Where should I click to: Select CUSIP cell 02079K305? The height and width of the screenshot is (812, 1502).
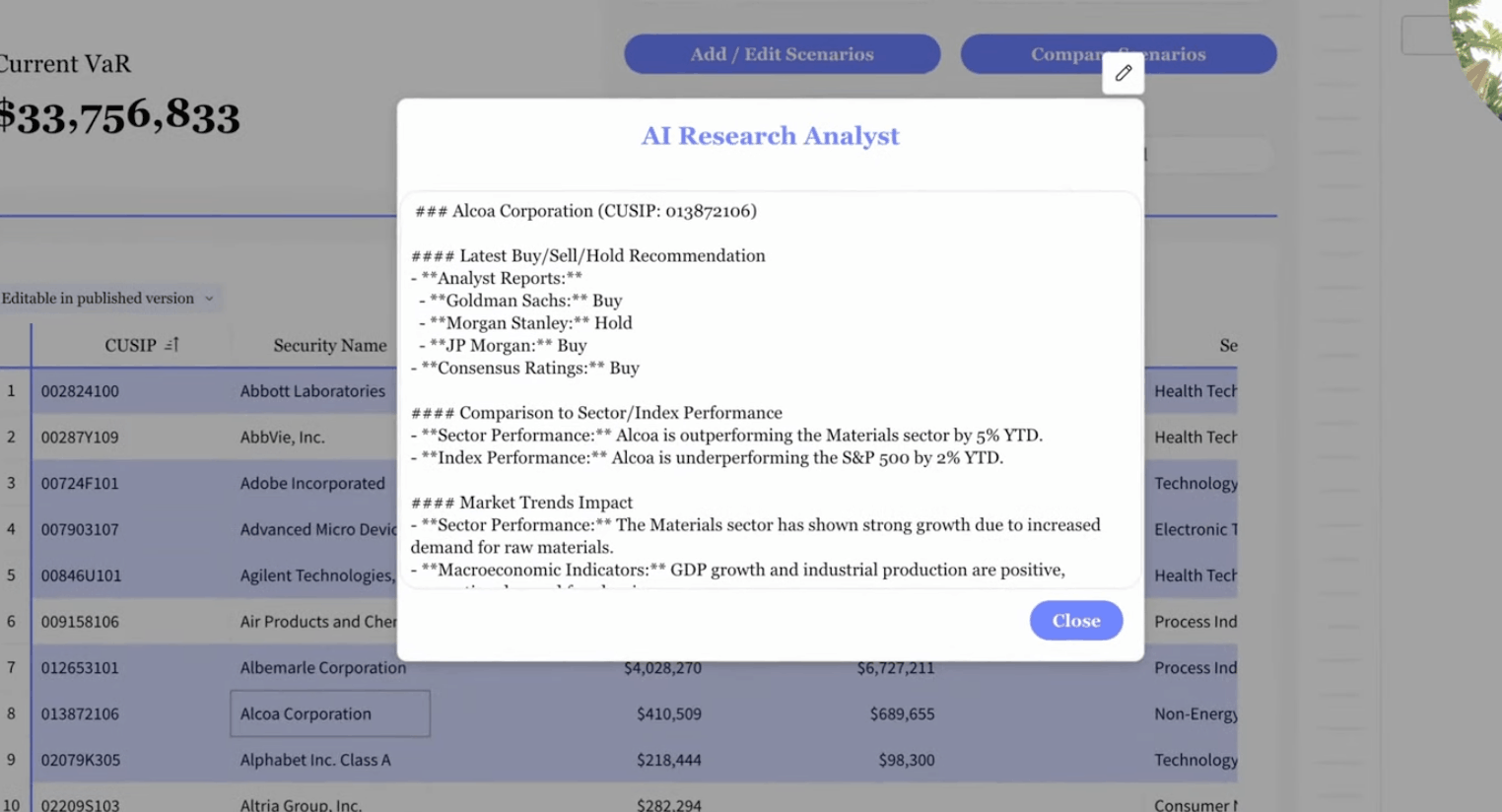[x=81, y=760]
